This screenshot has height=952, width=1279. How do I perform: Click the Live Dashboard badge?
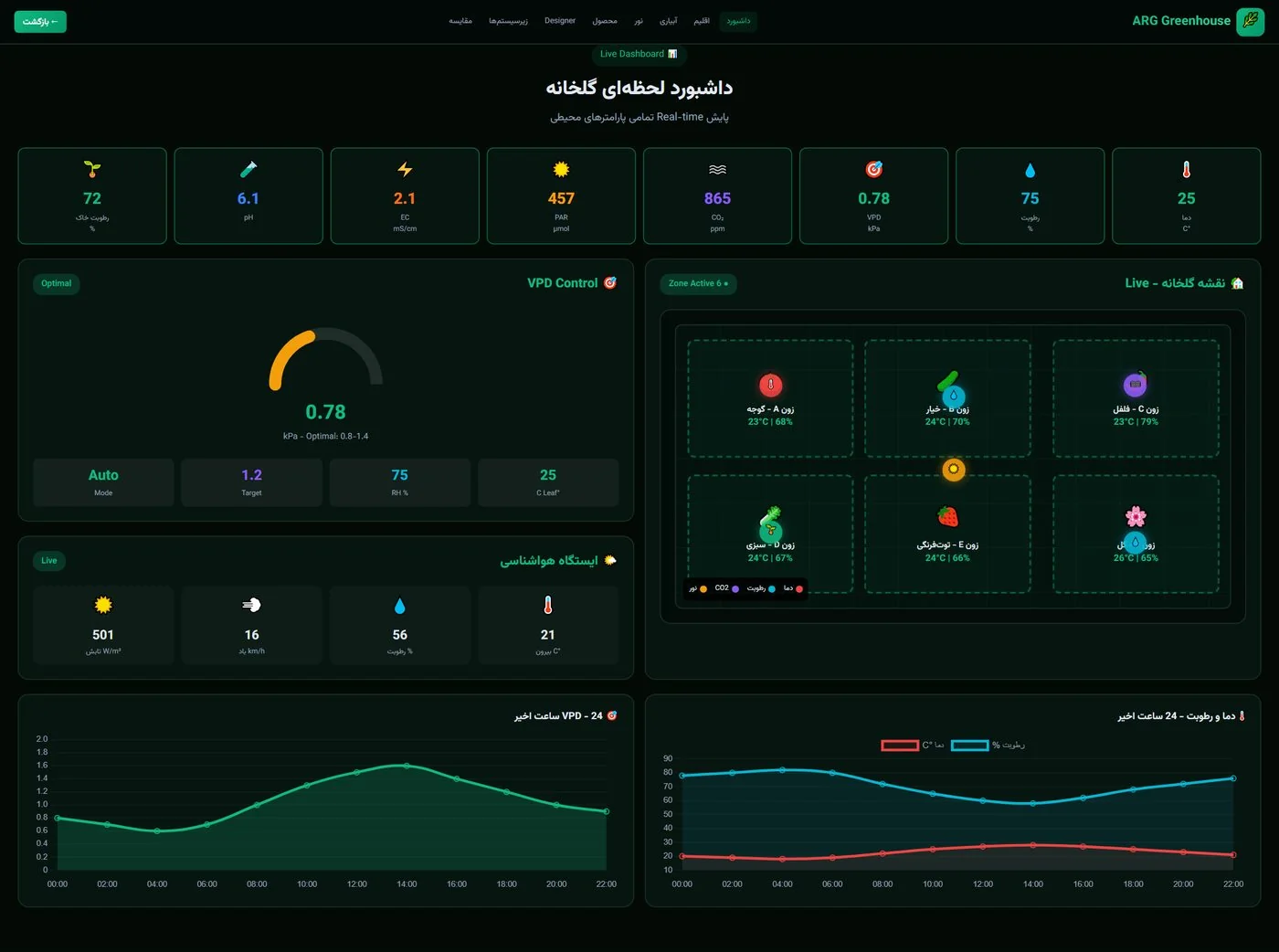639,54
